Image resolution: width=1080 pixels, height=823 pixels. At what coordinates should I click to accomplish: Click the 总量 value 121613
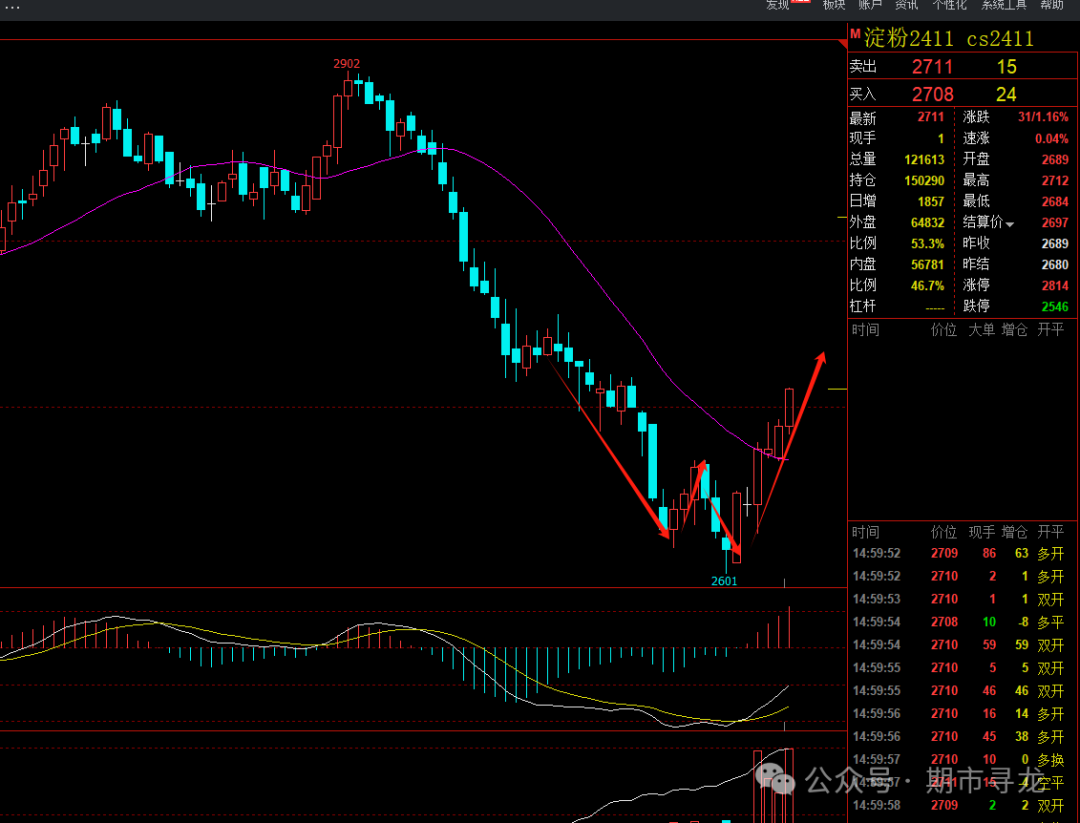[x=924, y=160]
